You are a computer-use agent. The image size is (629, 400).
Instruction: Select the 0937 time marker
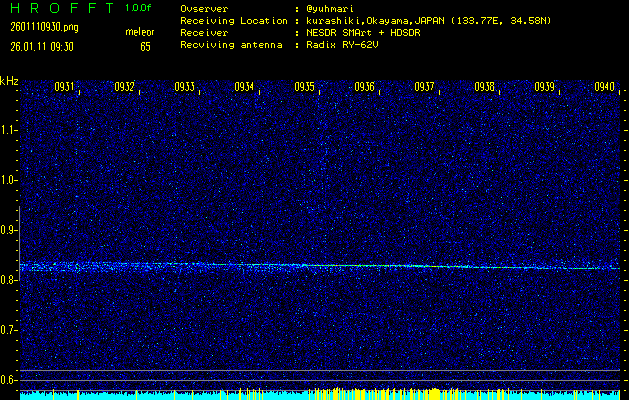[424, 87]
